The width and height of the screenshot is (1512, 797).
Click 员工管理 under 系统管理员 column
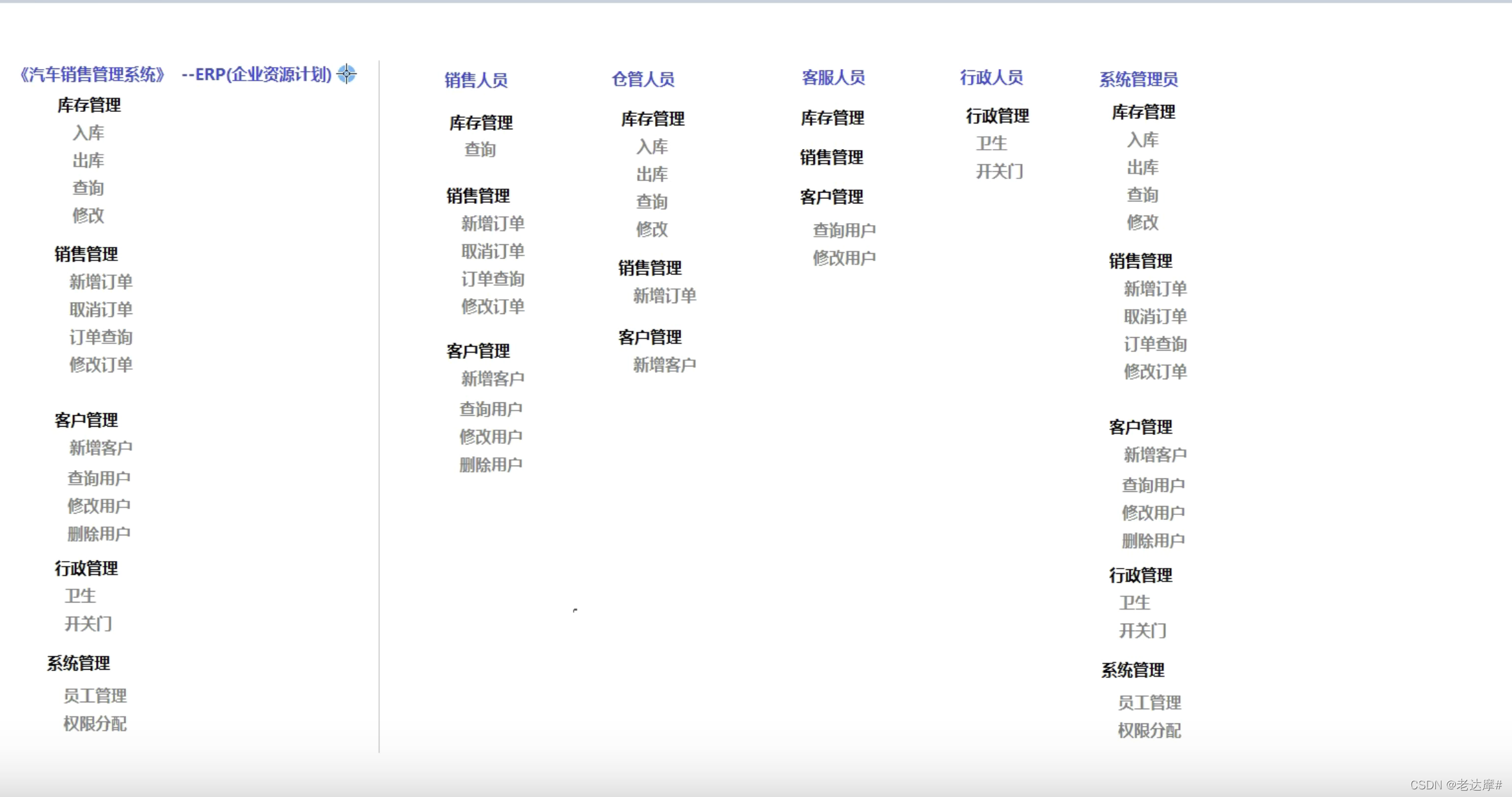point(1149,702)
